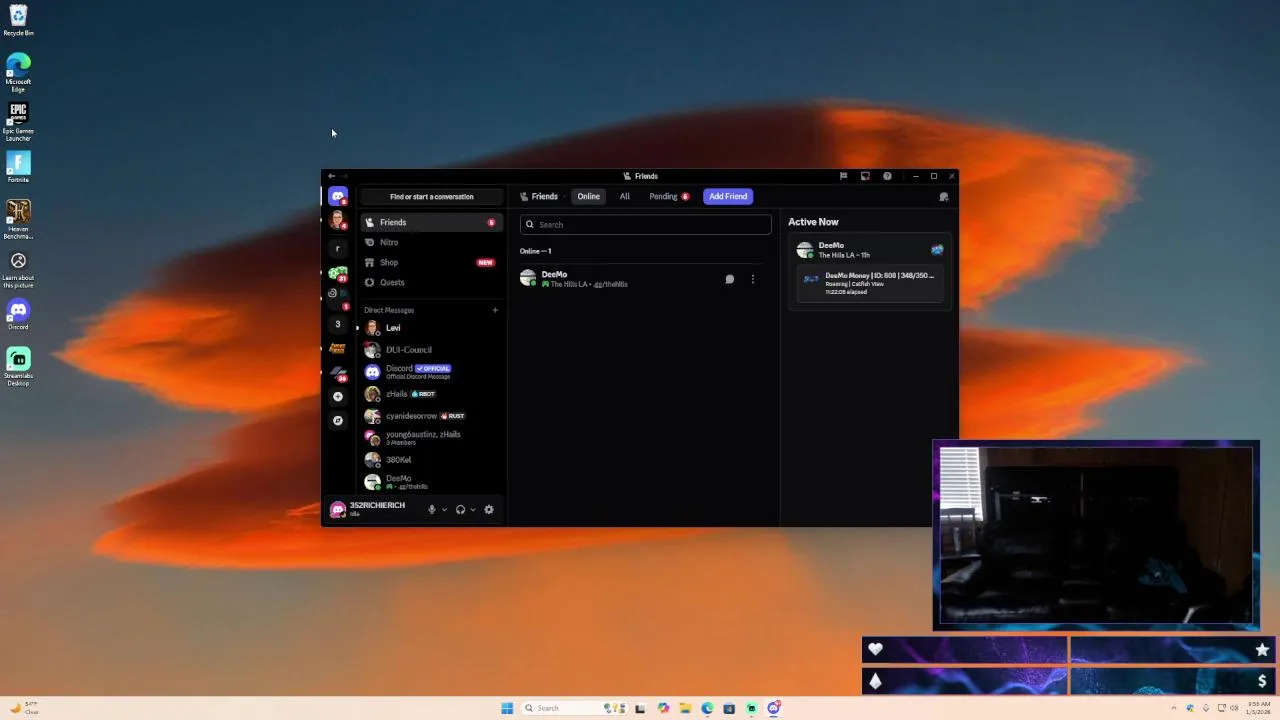Click Windows Start button on taskbar

(507, 708)
